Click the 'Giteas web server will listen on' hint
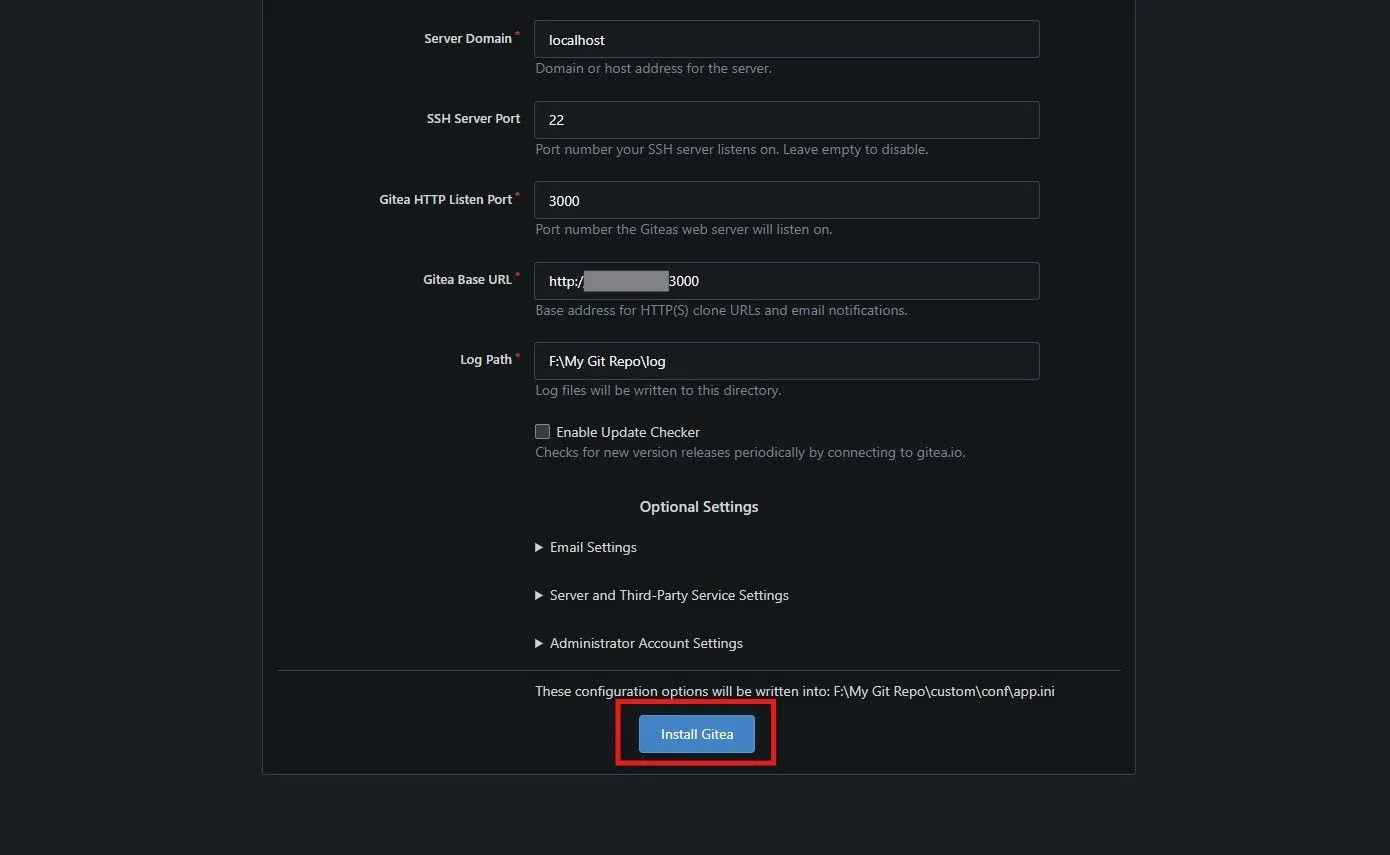The height and width of the screenshot is (855, 1390). (x=684, y=230)
